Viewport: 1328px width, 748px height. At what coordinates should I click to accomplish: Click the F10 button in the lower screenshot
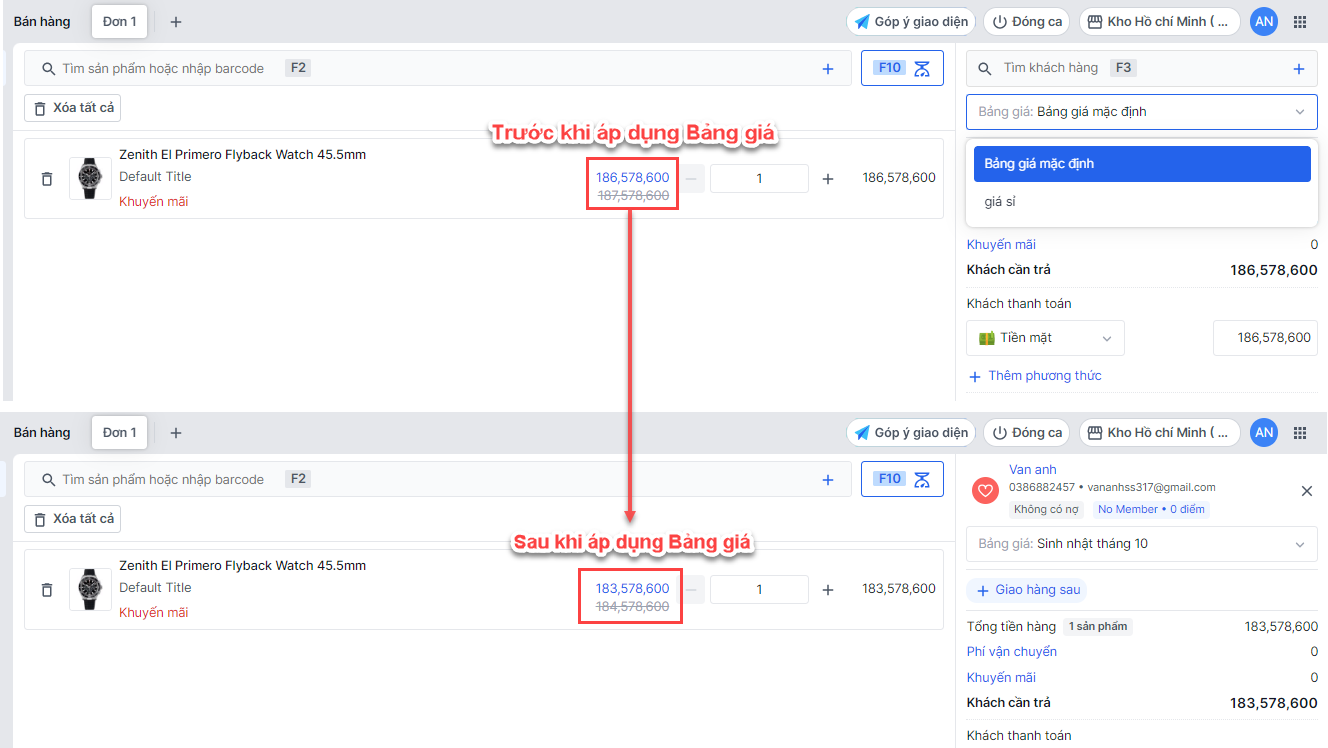pos(902,479)
